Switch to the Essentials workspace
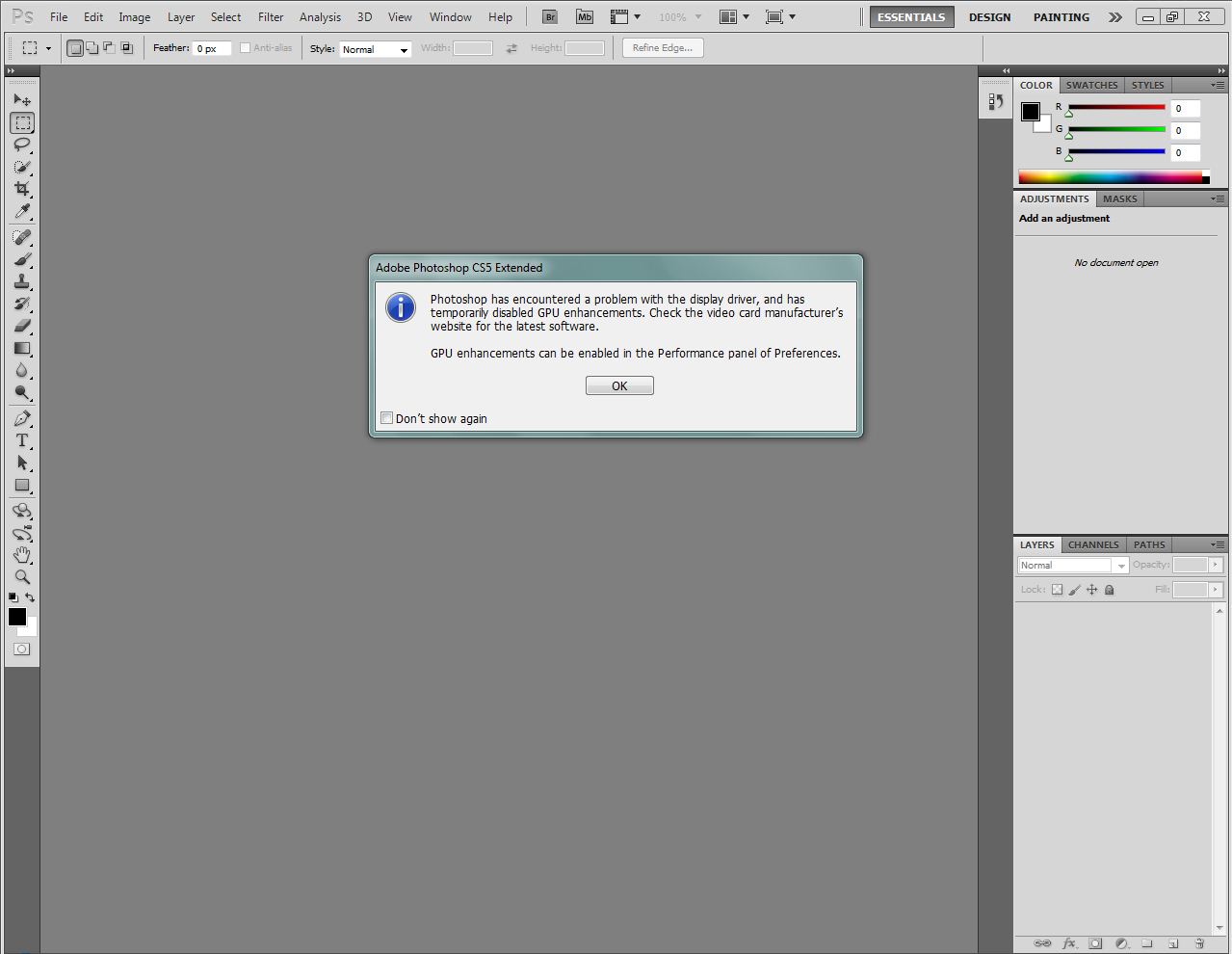 coord(911,17)
